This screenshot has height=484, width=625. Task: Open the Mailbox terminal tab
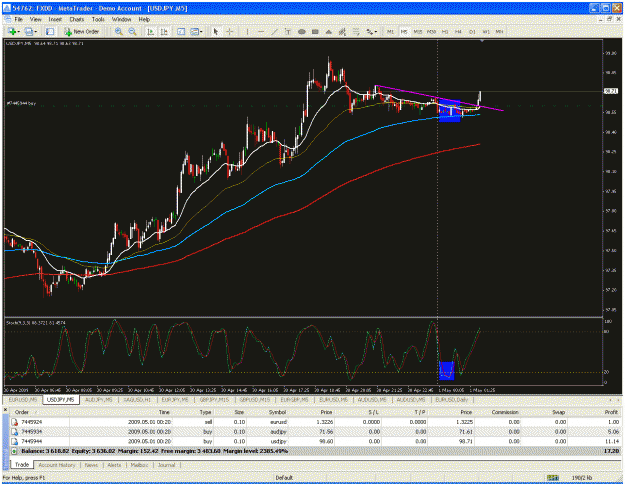pyautogui.click(x=139, y=465)
